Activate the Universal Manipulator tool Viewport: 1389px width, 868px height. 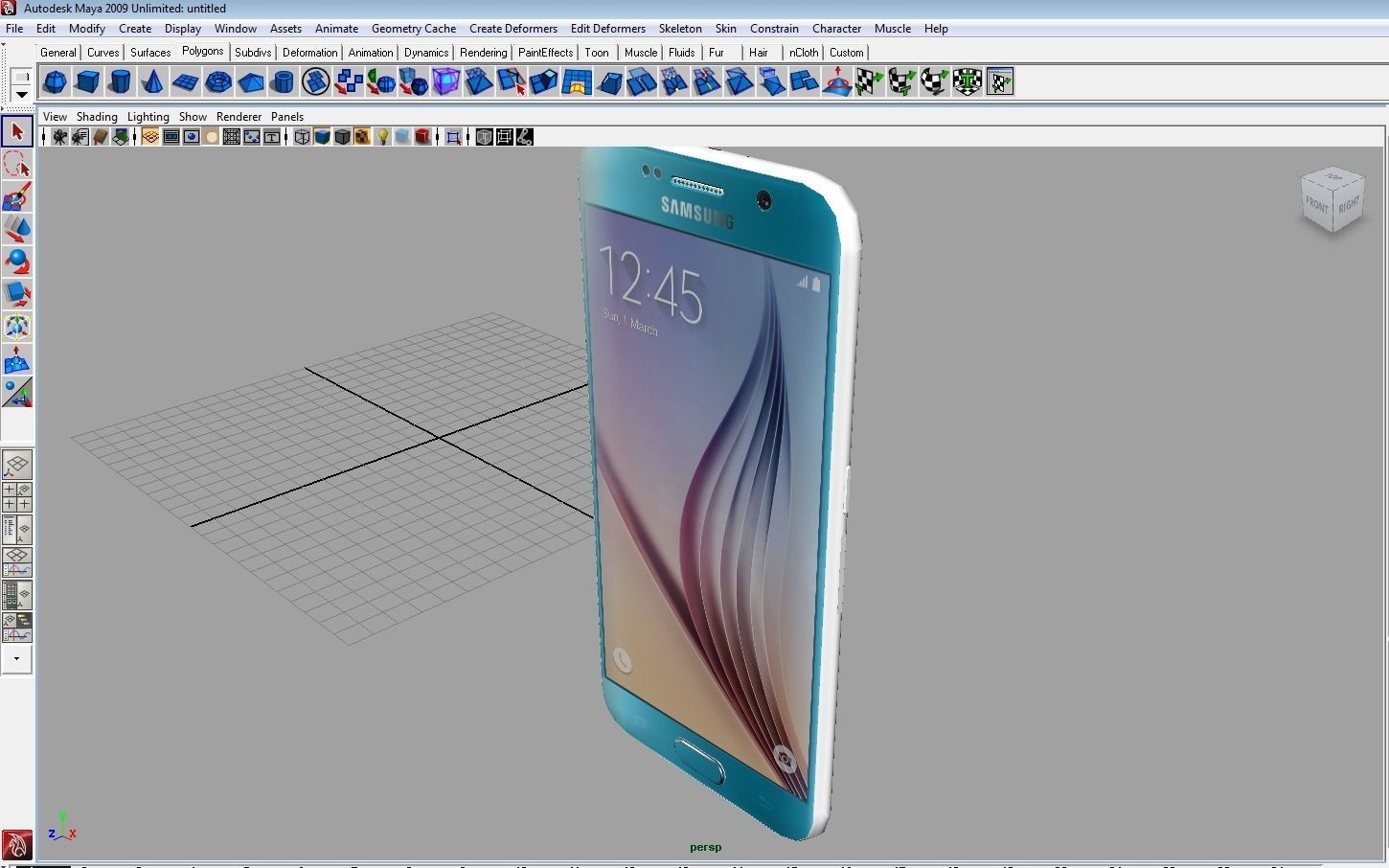click(16, 327)
